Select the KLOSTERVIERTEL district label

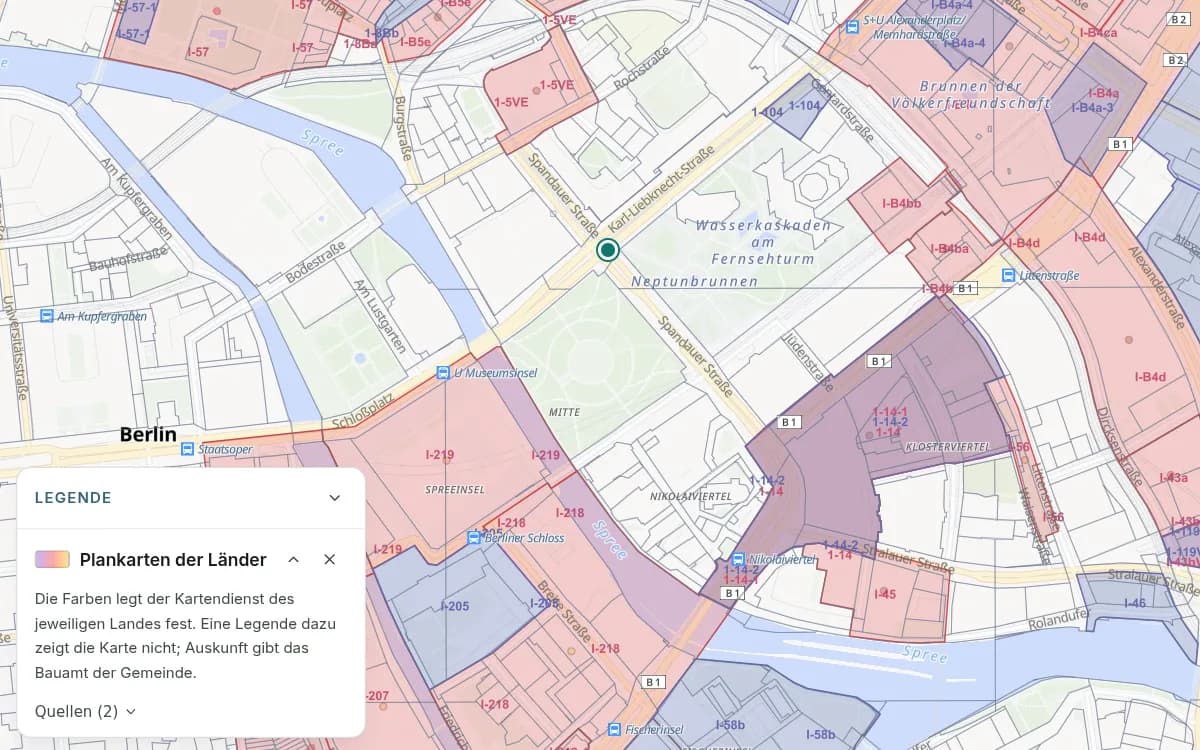click(947, 446)
